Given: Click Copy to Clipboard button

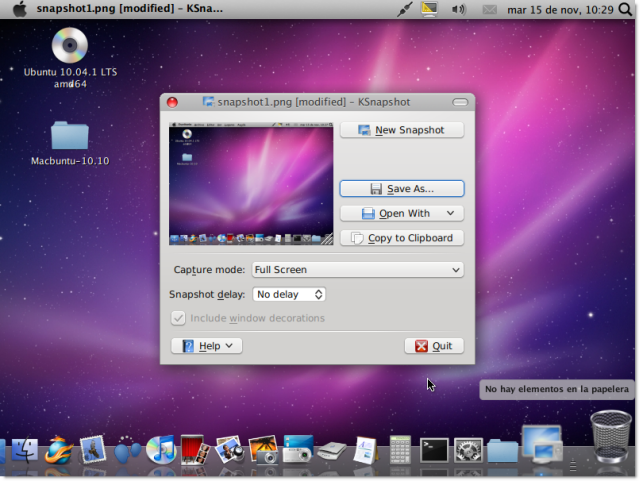Looking at the screenshot, I should point(402,238).
